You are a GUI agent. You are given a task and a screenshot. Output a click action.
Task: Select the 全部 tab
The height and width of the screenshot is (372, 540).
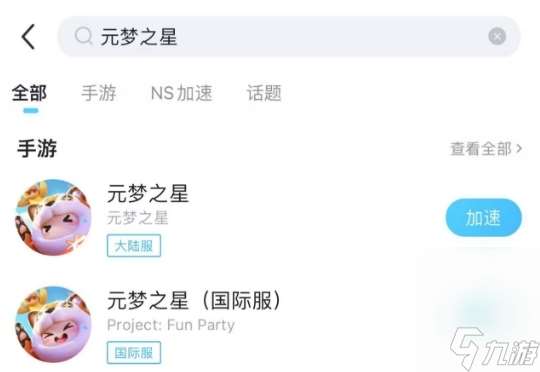click(30, 93)
